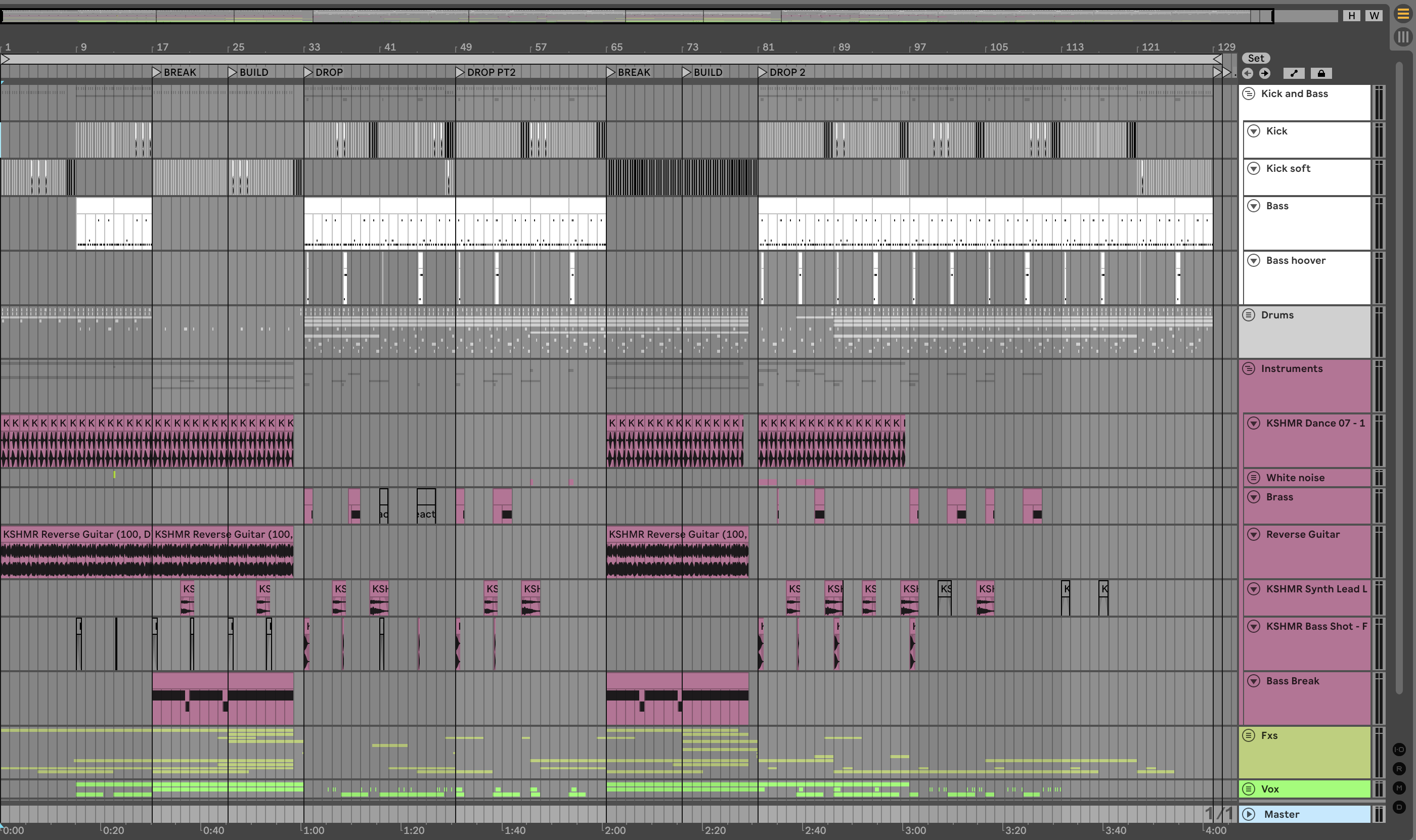Toggle track Delay D button
The height and width of the screenshot is (840, 1416).
1399,807
